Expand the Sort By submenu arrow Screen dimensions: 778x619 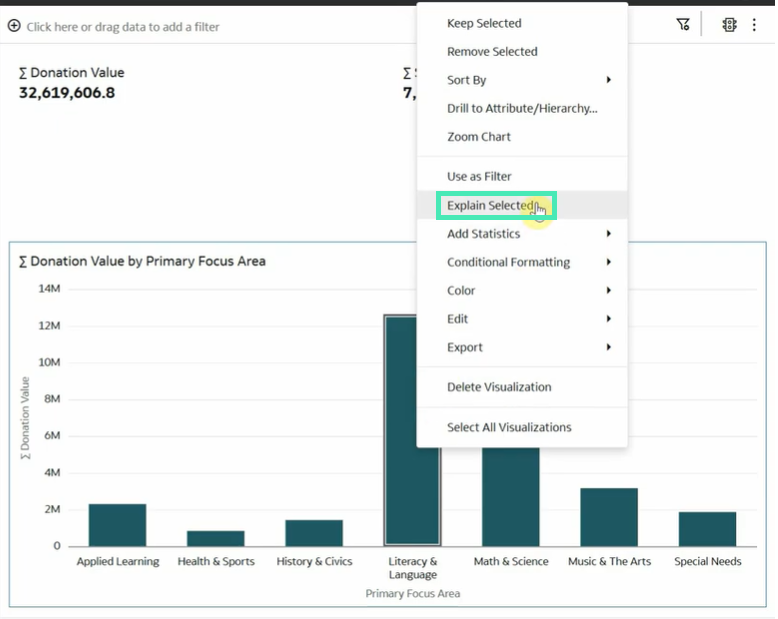[608, 80]
